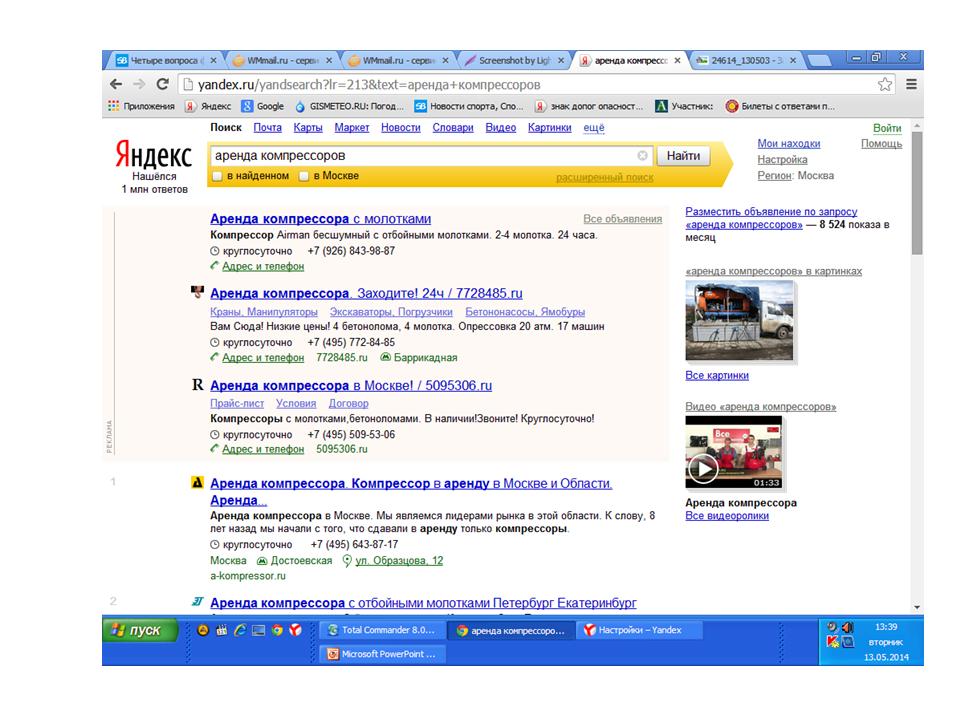The height and width of the screenshot is (720, 960).
Task: Open the Участник bookmark
Action: (684, 106)
